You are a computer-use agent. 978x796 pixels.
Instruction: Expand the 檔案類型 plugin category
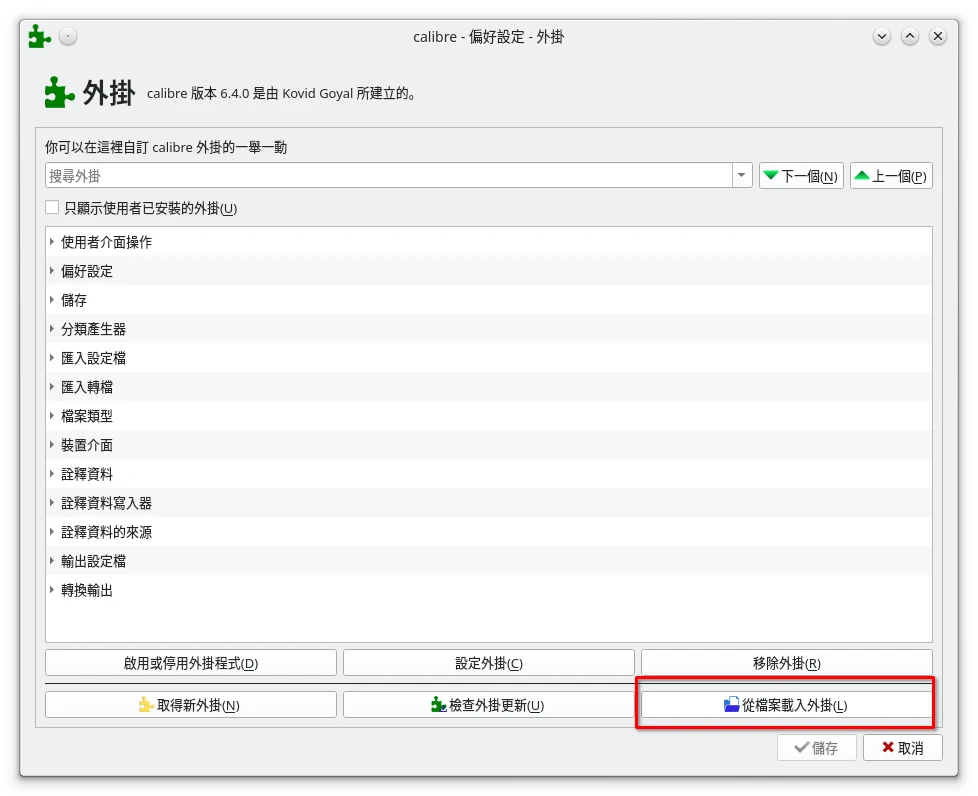pos(52,416)
